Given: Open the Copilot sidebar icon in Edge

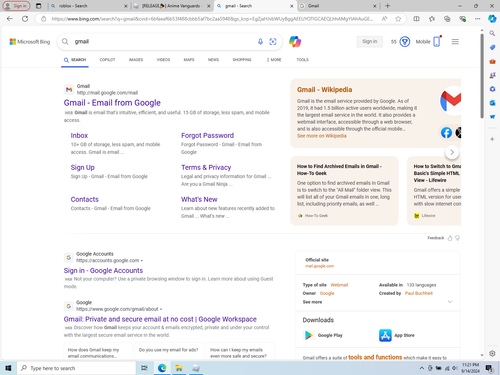Looking at the screenshot, I should click(x=492, y=19).
